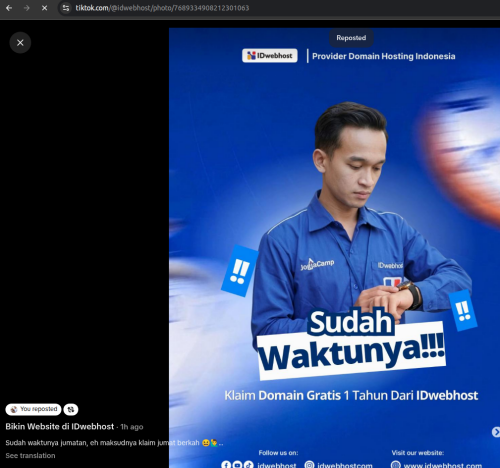Click the browser forward arrow
Screen dimensions: 500x468
[27, 8]
